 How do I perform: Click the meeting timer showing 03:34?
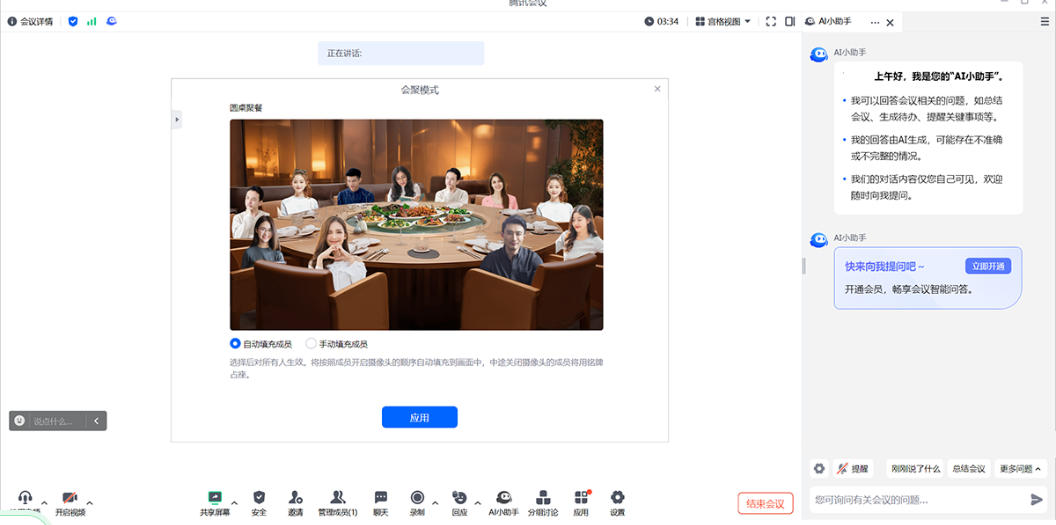[661, 22]
